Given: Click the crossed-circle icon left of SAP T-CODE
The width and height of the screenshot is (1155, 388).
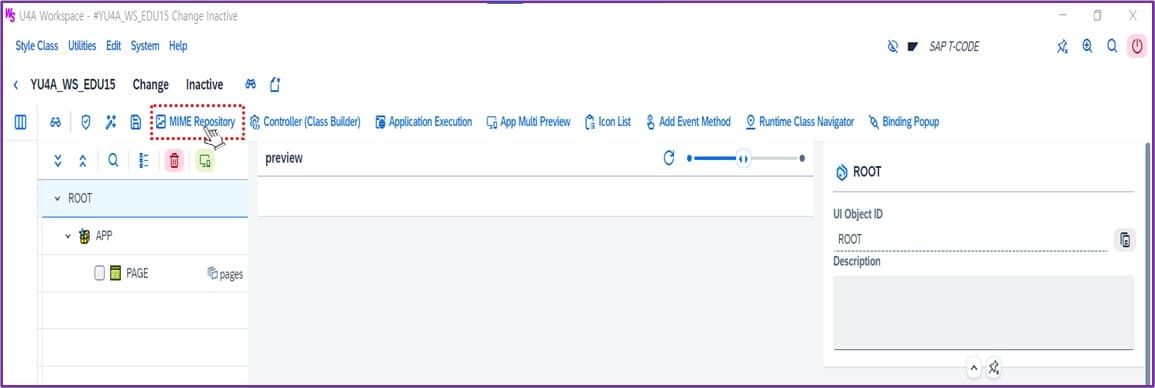Looking at the screenshot, I should tap(893, 46).
